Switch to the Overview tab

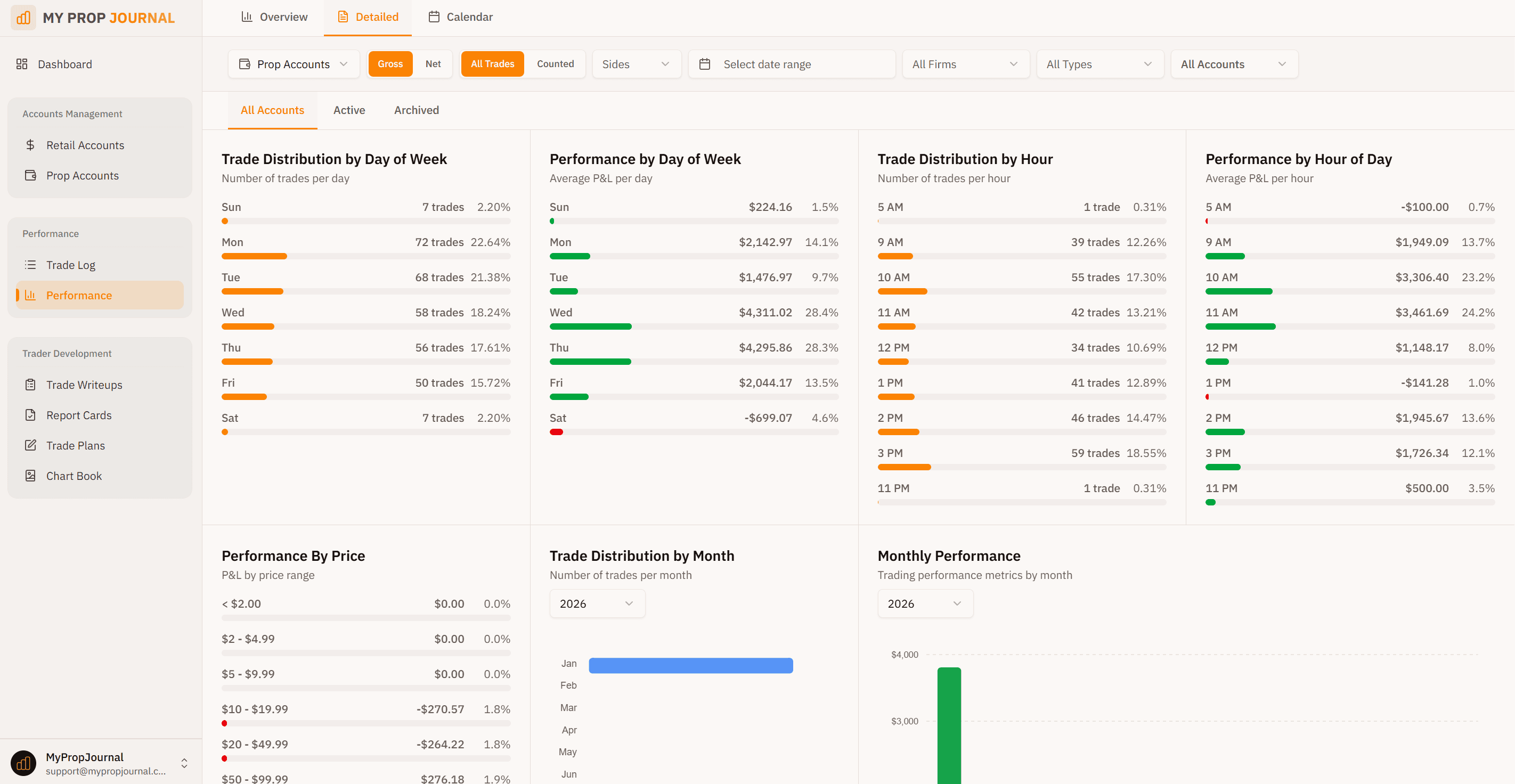[x=274, y=17]
